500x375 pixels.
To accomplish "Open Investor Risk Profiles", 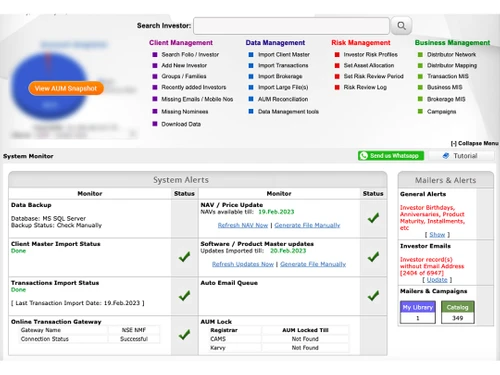I will 371,54.
